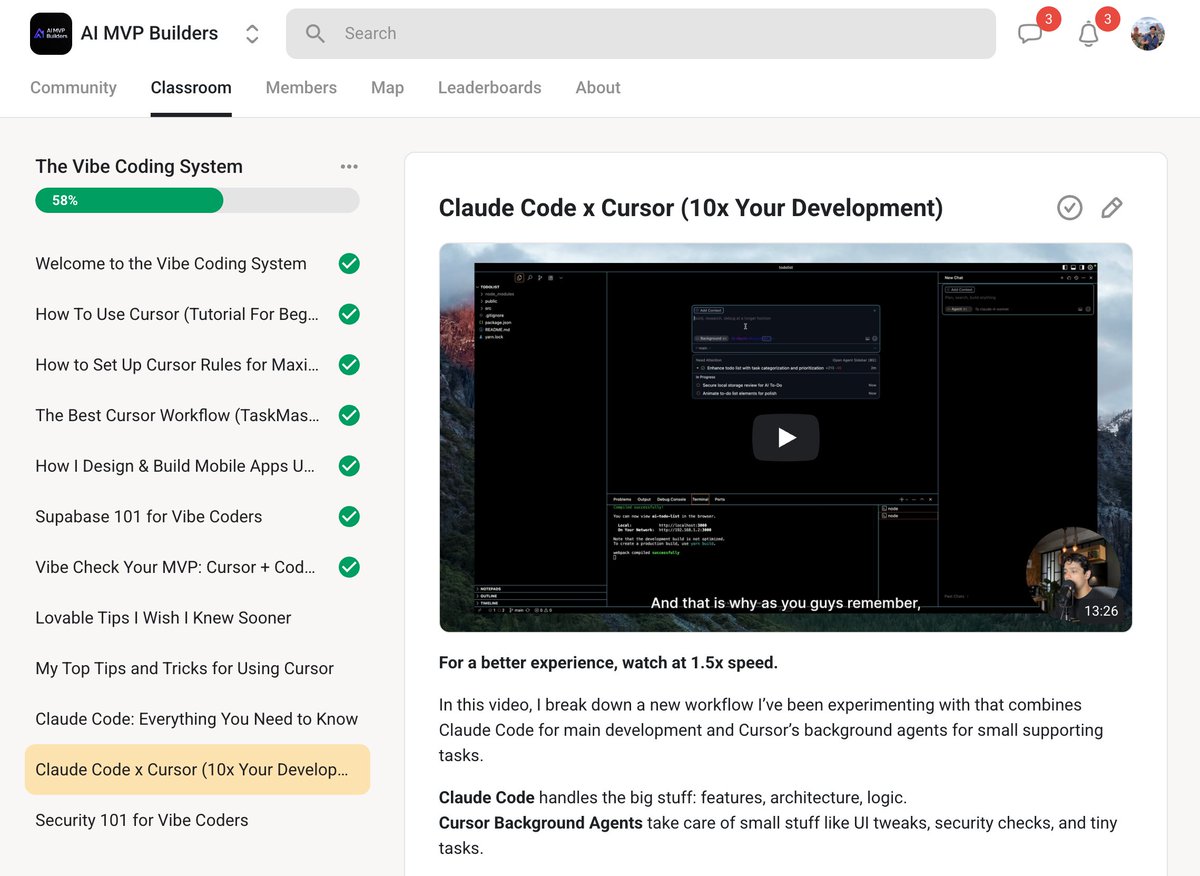Open the Leaderboards tab

pos(490,88)
